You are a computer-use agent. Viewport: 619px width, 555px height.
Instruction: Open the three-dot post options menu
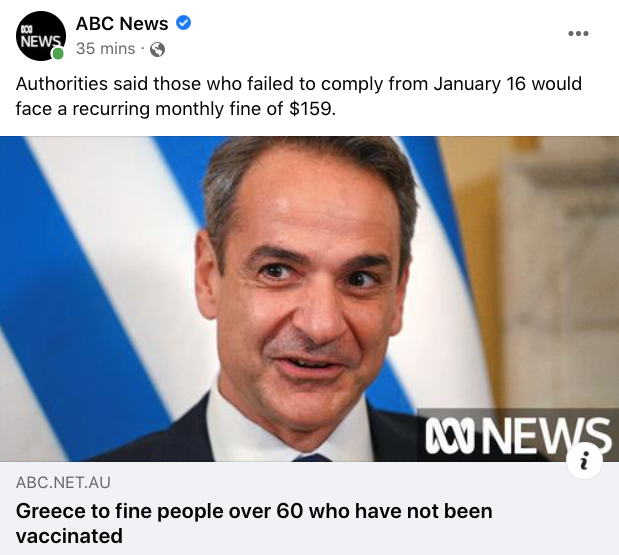(x=578, y=34)
